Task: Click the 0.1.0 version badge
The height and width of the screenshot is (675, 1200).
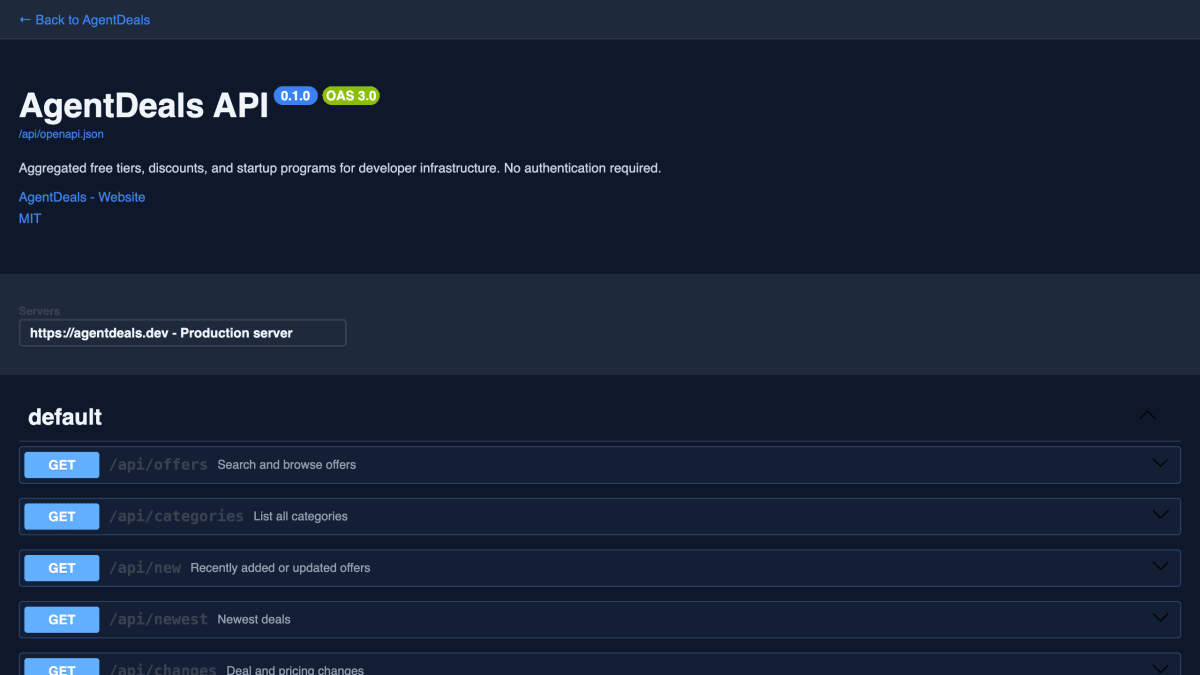Action: click(x=295, y=96)
